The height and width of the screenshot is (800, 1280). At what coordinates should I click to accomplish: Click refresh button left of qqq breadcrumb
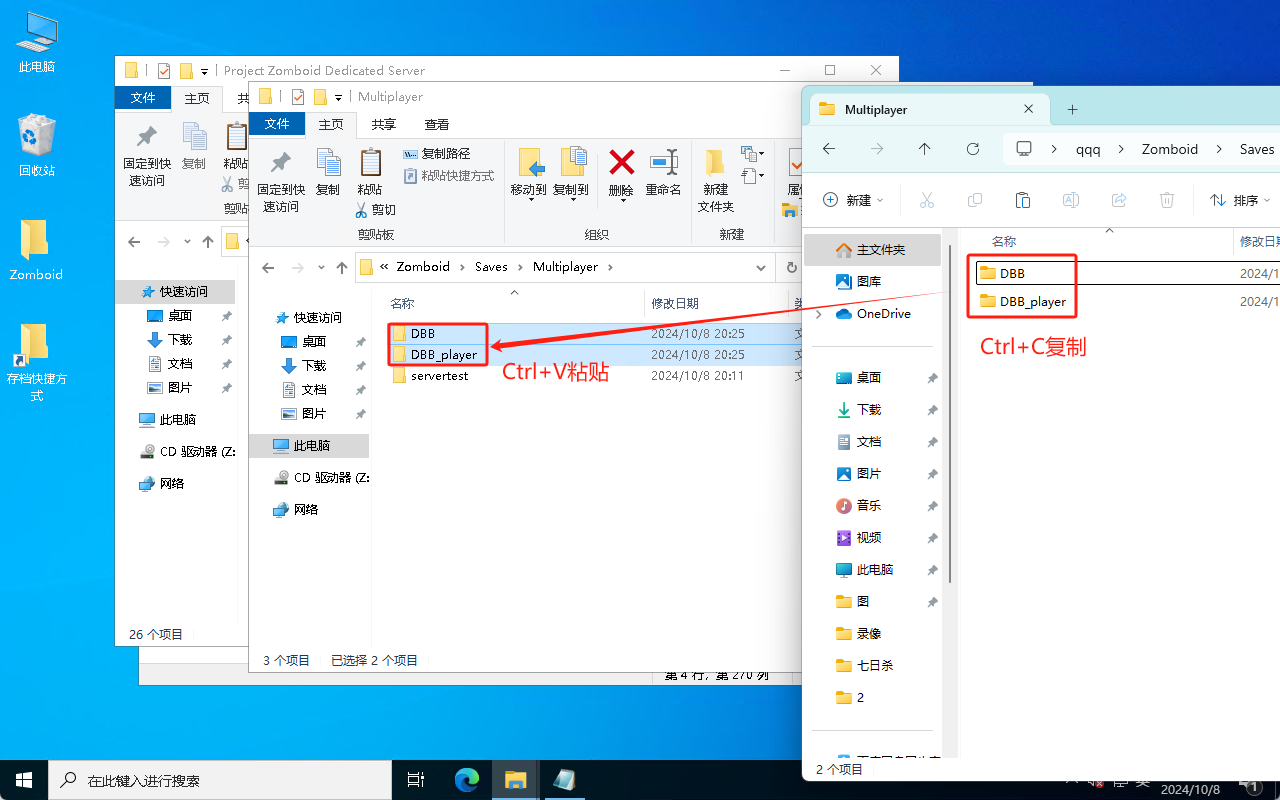(x=972, y=149)
